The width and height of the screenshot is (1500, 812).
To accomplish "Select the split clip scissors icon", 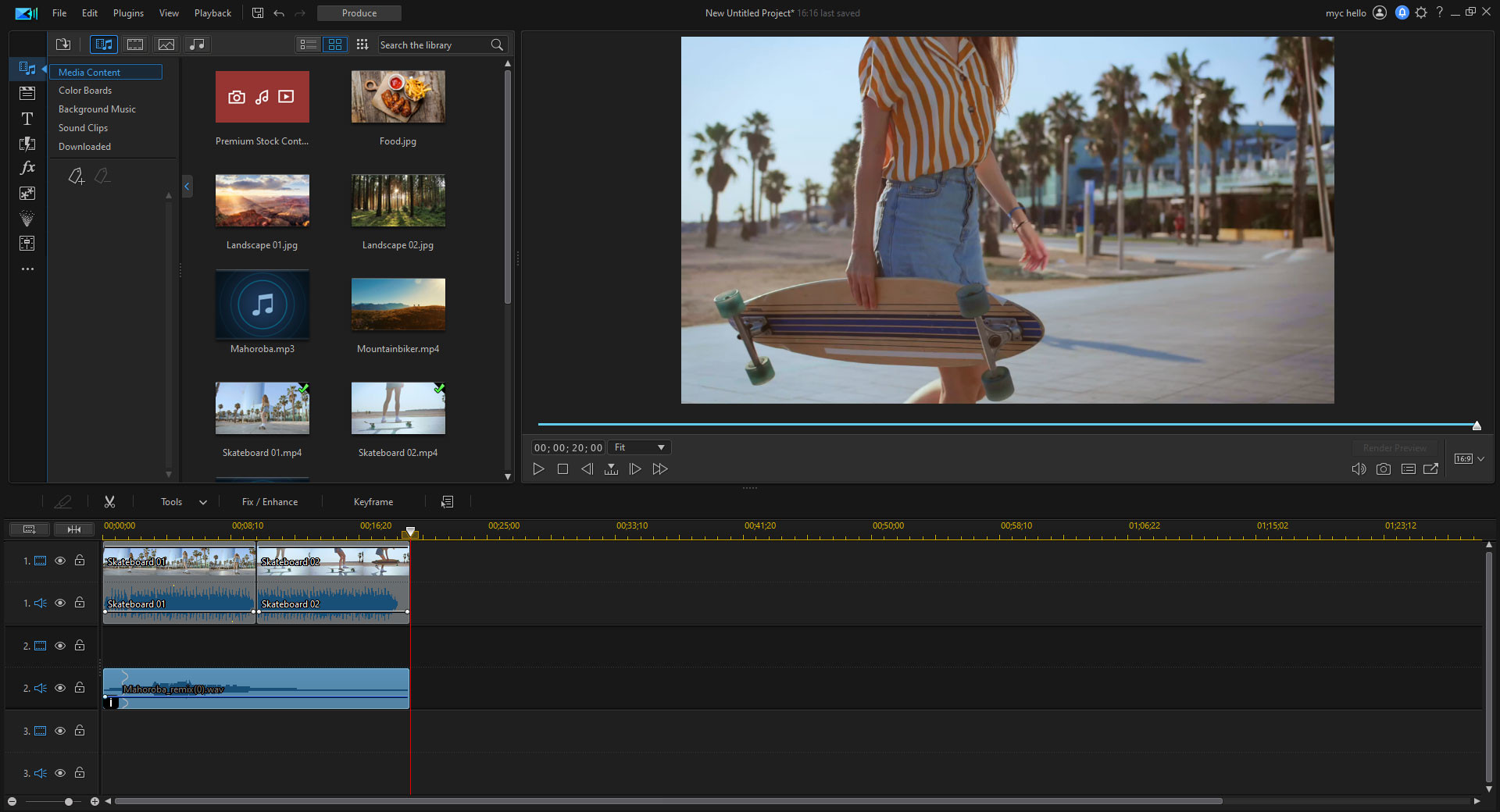I will tap(110, 501).
